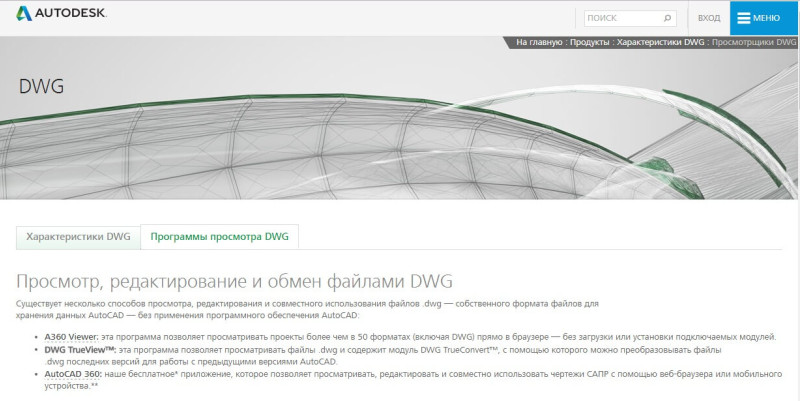The image size is (800, 401).
Task: Select the Программы просмотра DWG tab
Action: (x=219, y=237)
